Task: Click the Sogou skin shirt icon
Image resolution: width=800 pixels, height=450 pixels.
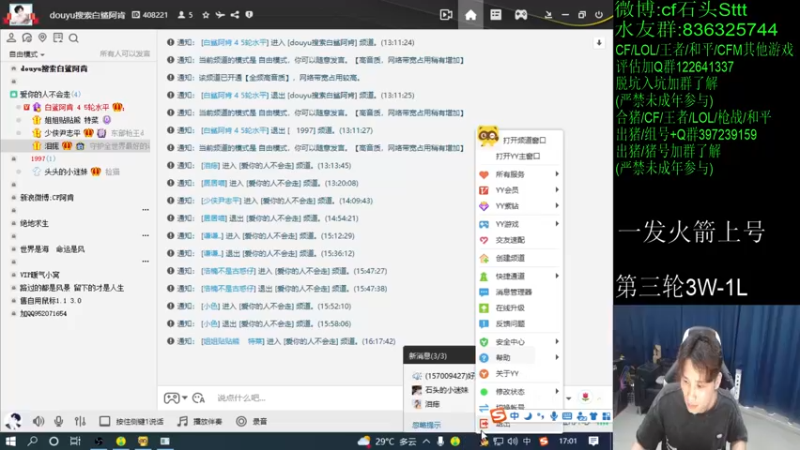Action: (593, 416)
